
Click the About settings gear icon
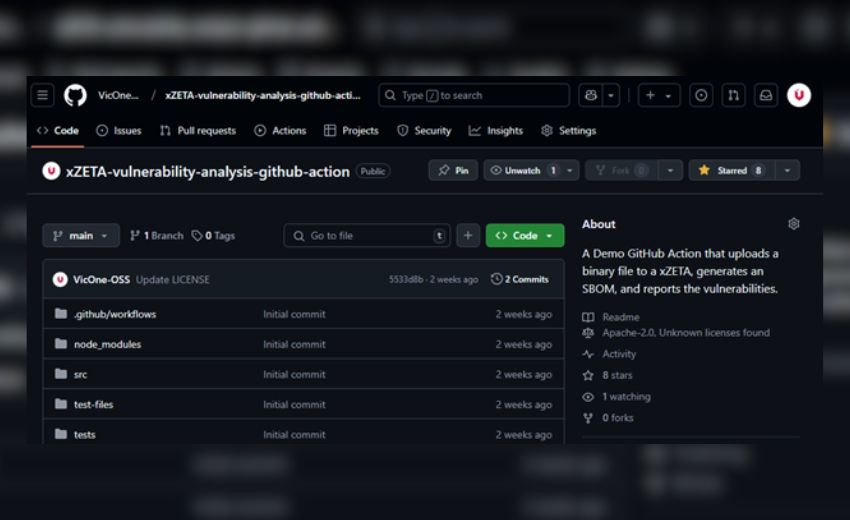pos(794,224)
